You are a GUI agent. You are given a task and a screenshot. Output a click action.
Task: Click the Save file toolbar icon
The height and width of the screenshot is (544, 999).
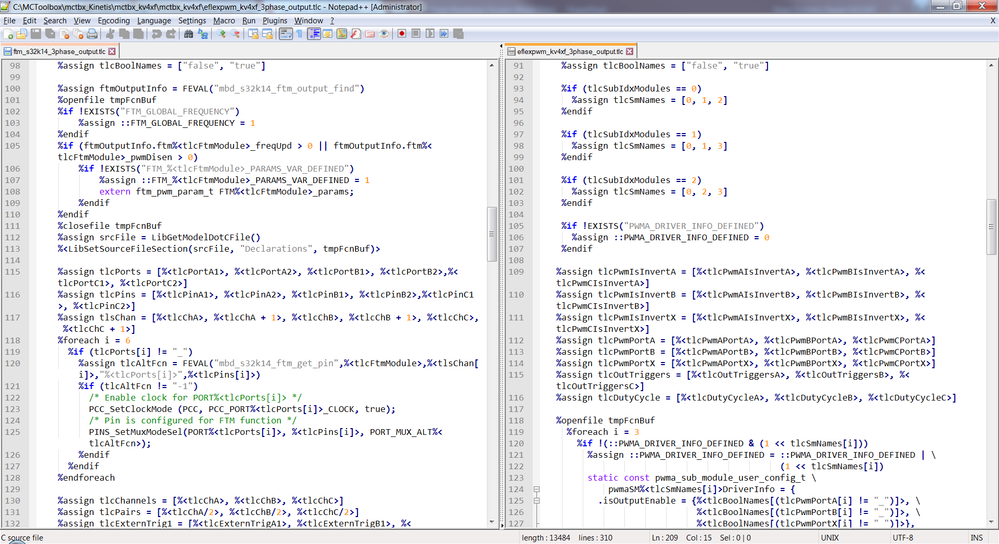37,33
